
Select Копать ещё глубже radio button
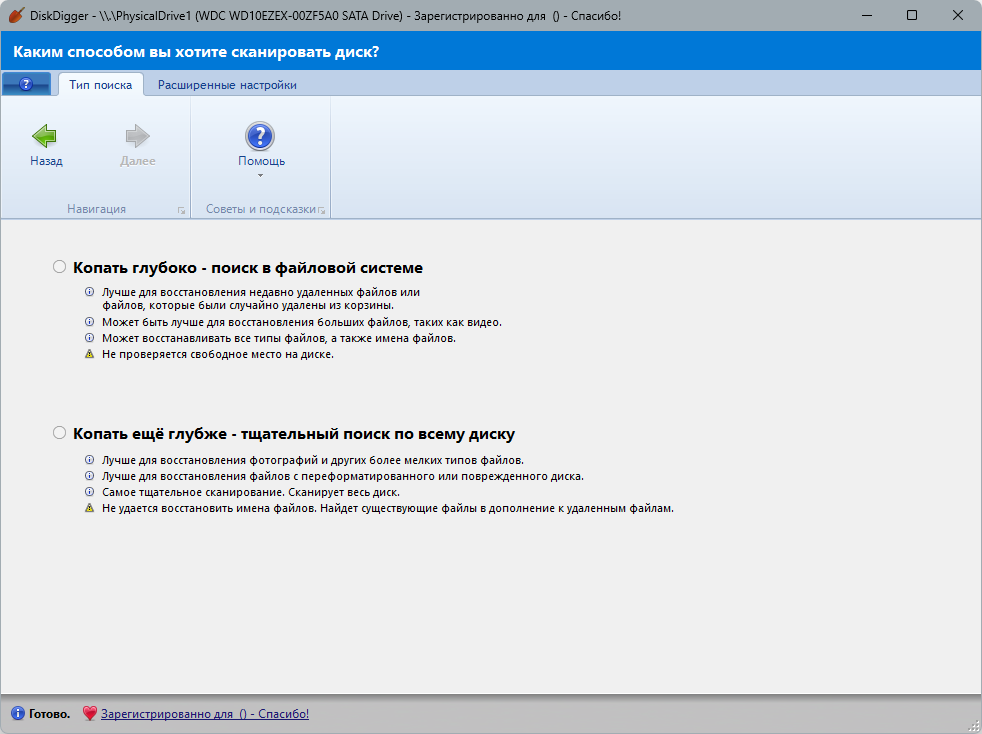click(59, 433)
